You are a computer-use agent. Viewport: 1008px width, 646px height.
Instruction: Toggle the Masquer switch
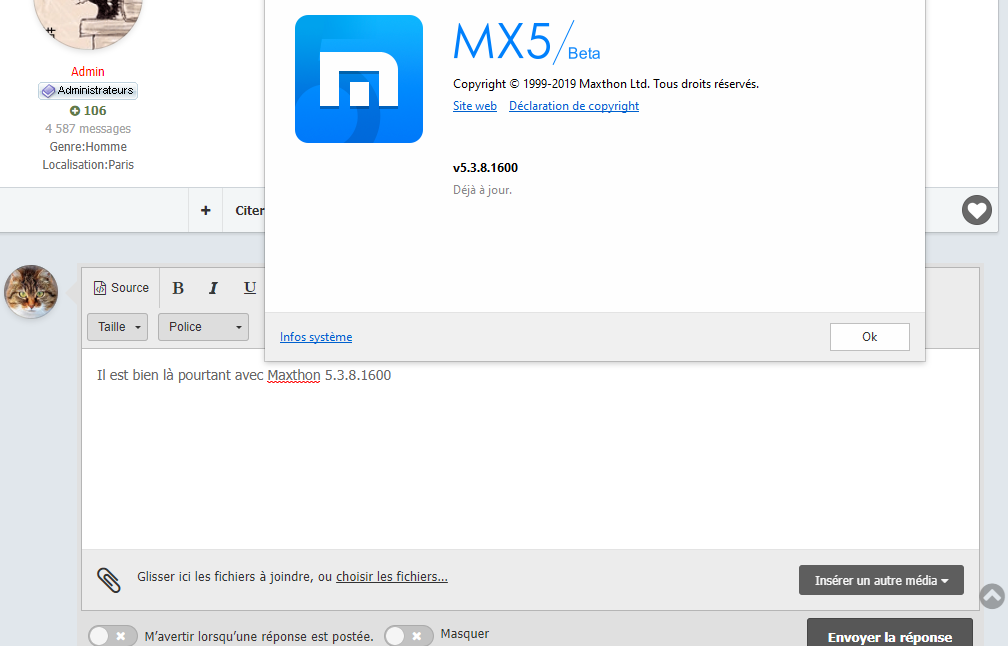(x=408, y=636)
